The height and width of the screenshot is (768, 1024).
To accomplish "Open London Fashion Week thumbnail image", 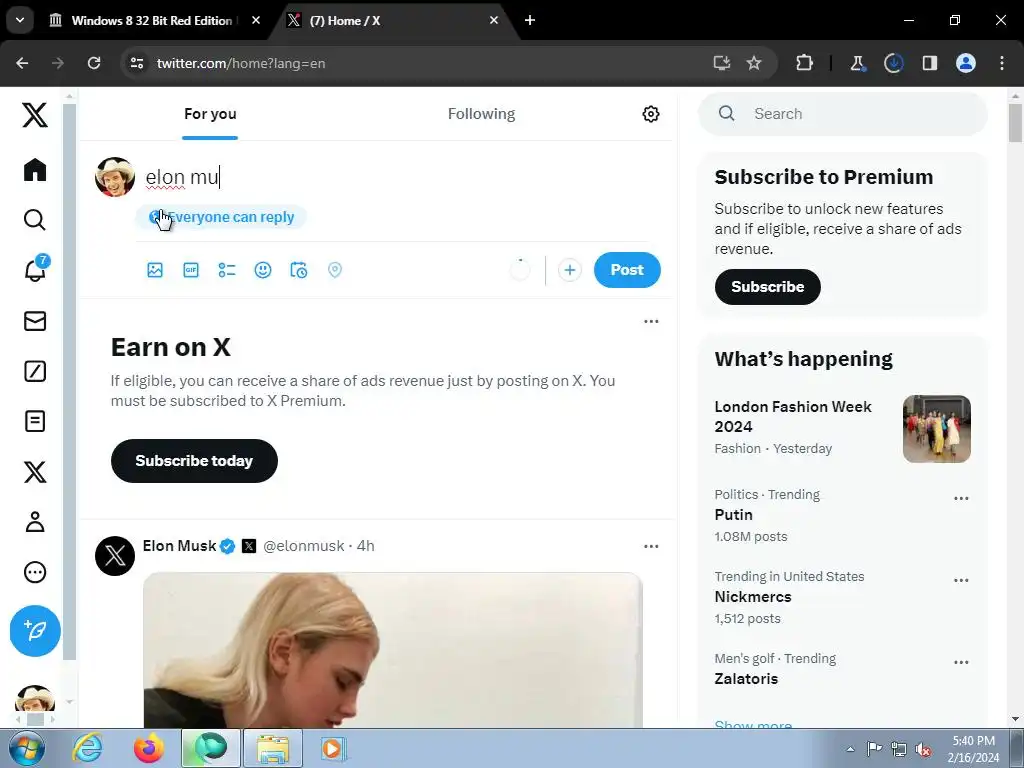I will pos(936,429).
